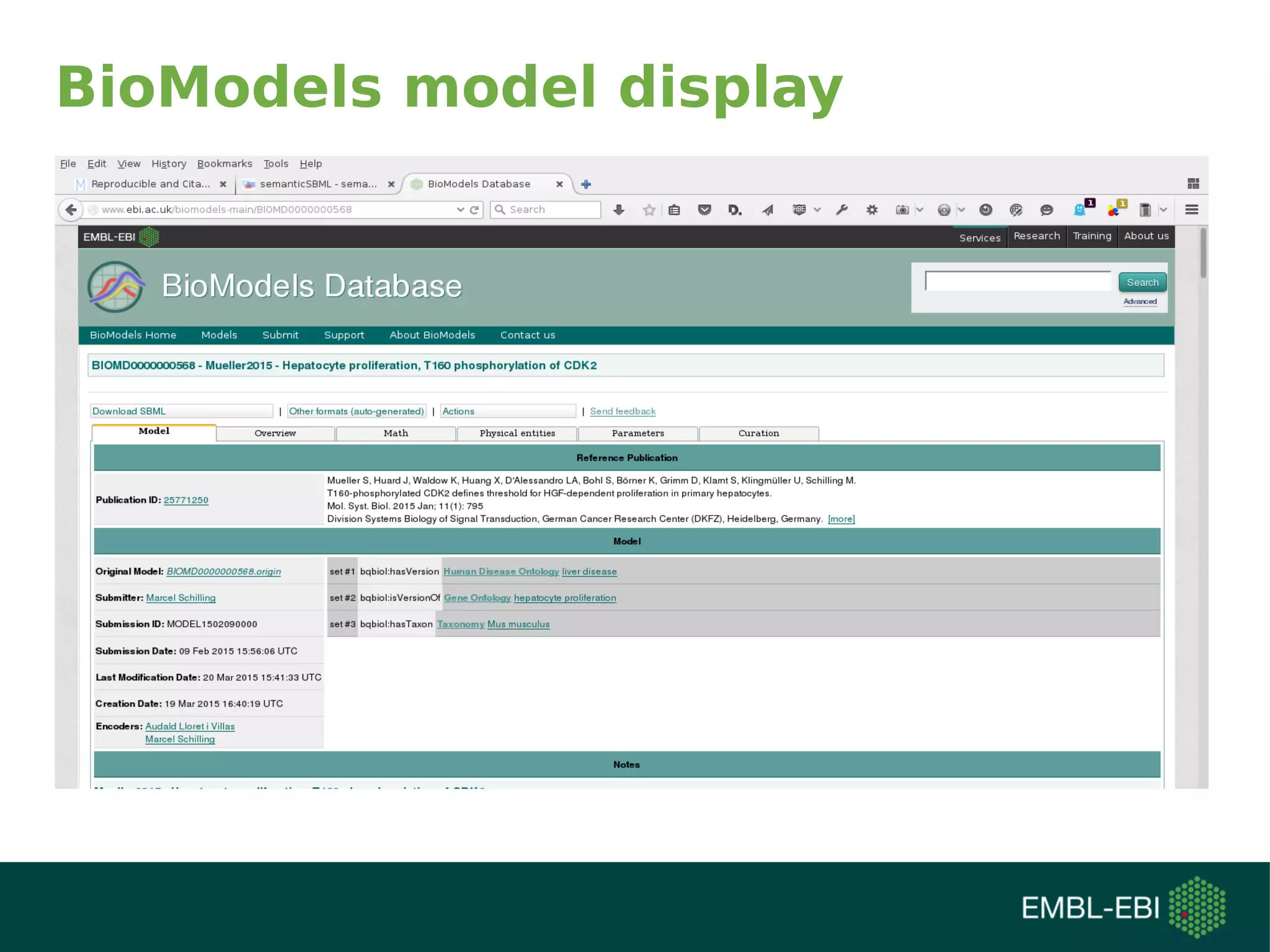Open a new tab with plus icon
Image resolution: width=1270 pixels, height=952 pixels.
click(x=586, y=184)
